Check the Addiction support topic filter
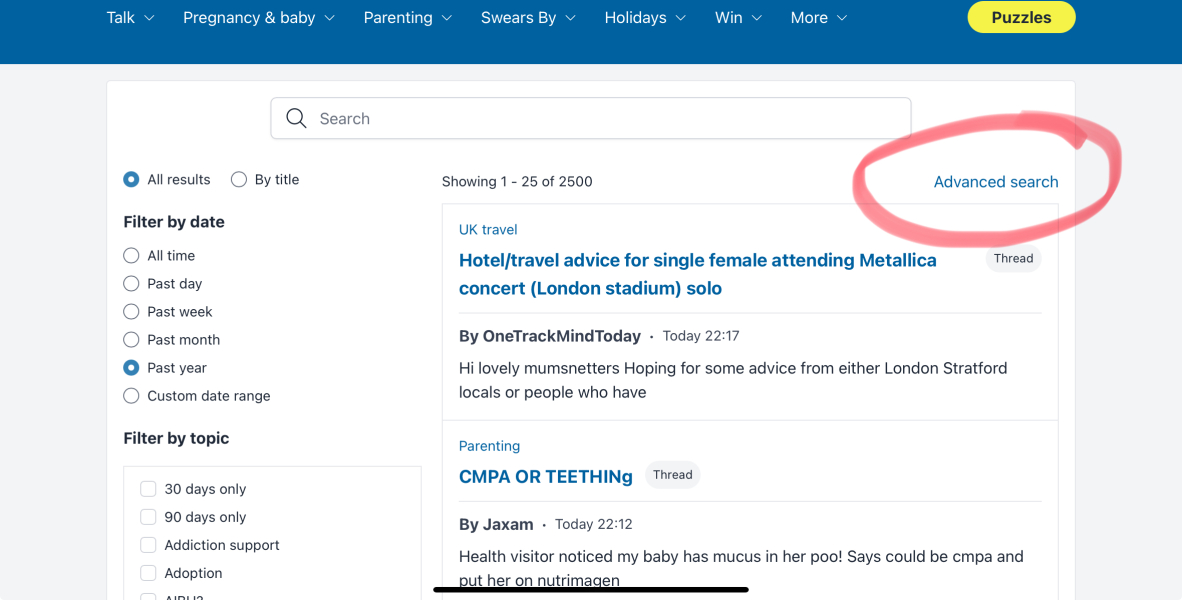Image resolution: width=1182 pixels, height=600 pixels. click(148, 545)
